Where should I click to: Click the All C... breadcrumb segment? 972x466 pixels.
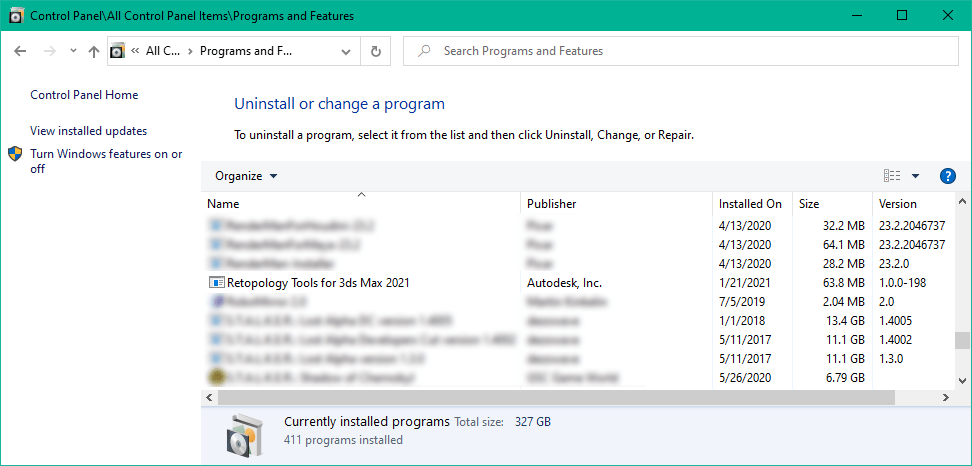point(162,51)
